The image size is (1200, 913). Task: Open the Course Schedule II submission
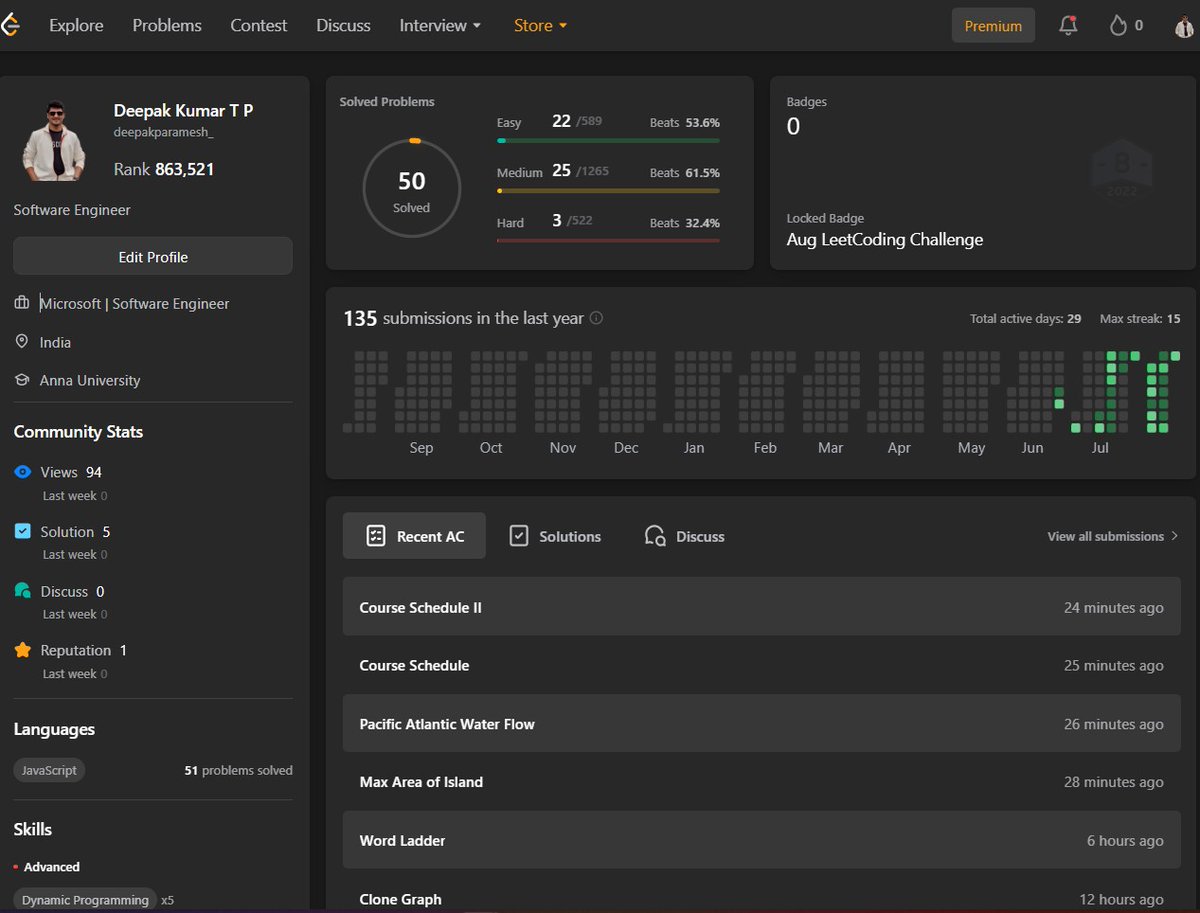tap(761, 607)
